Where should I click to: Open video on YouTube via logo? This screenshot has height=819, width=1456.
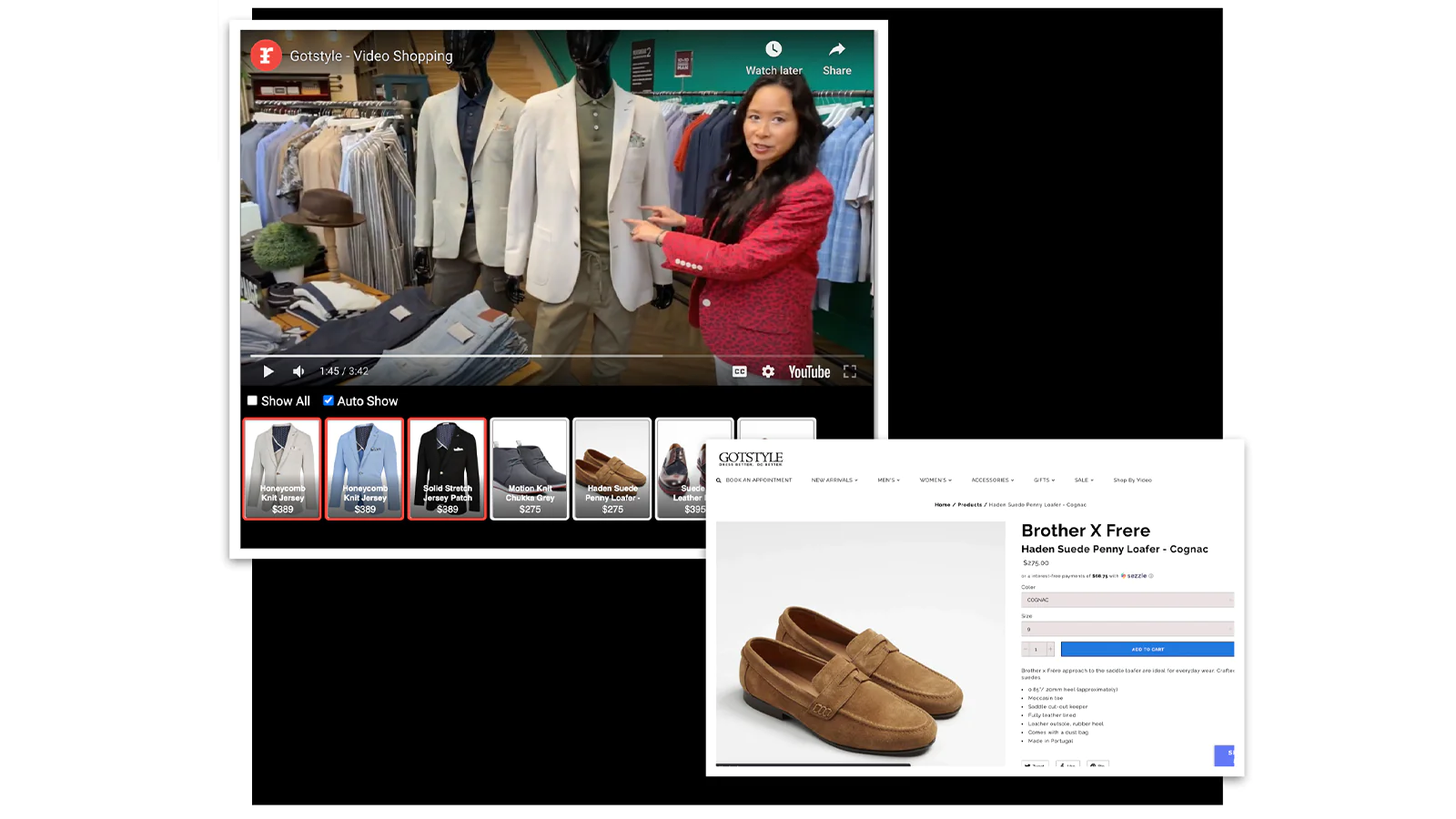tap(809, 371)
